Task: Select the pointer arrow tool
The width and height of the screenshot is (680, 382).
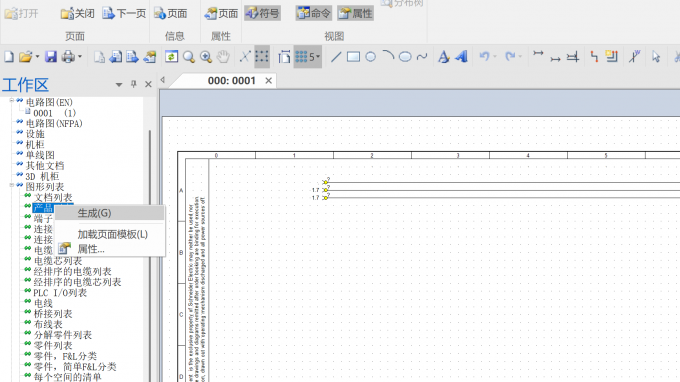Action: pyautogui.click(x=656, y=57)
